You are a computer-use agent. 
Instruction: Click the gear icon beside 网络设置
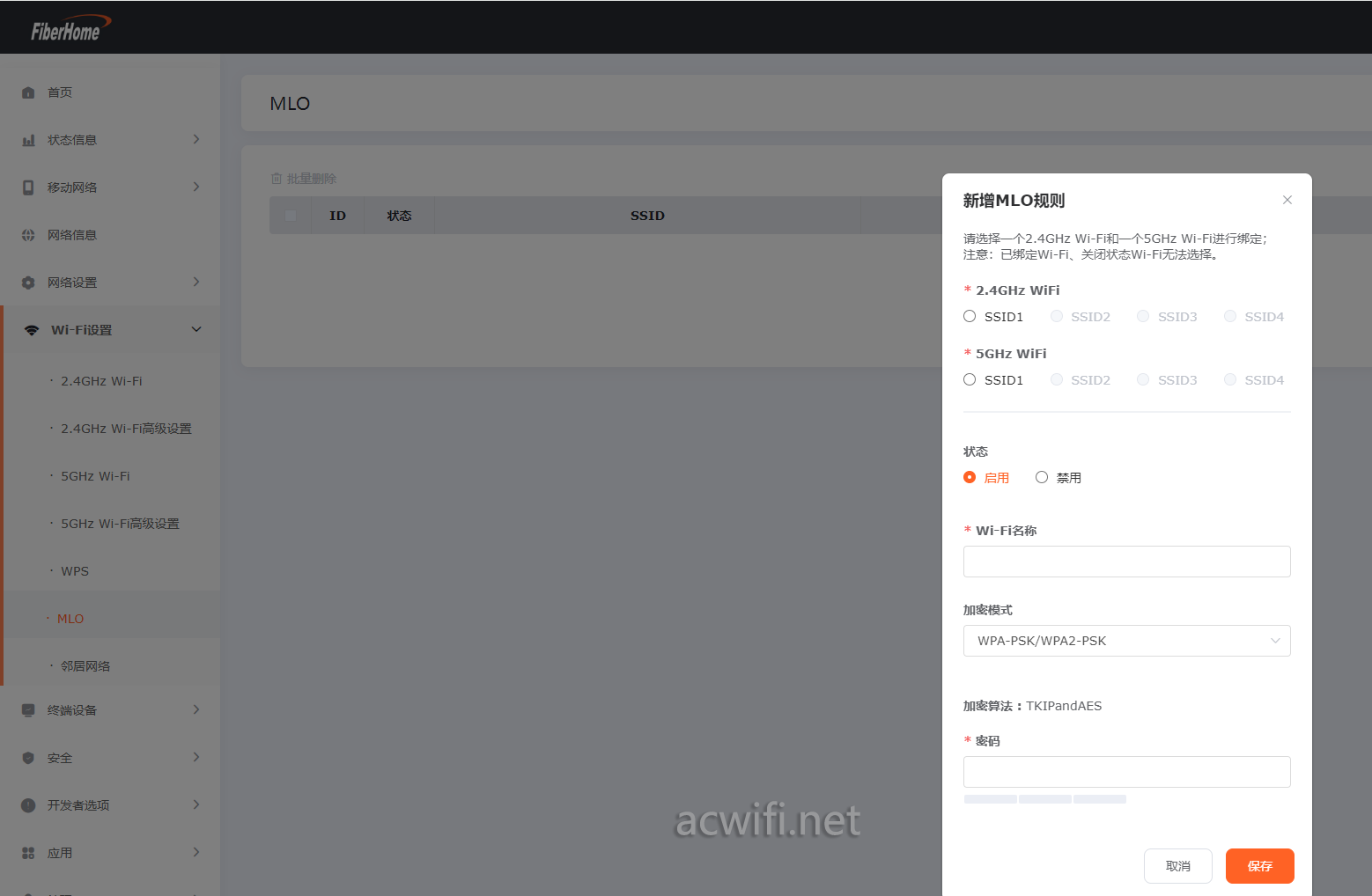(28, 283)
